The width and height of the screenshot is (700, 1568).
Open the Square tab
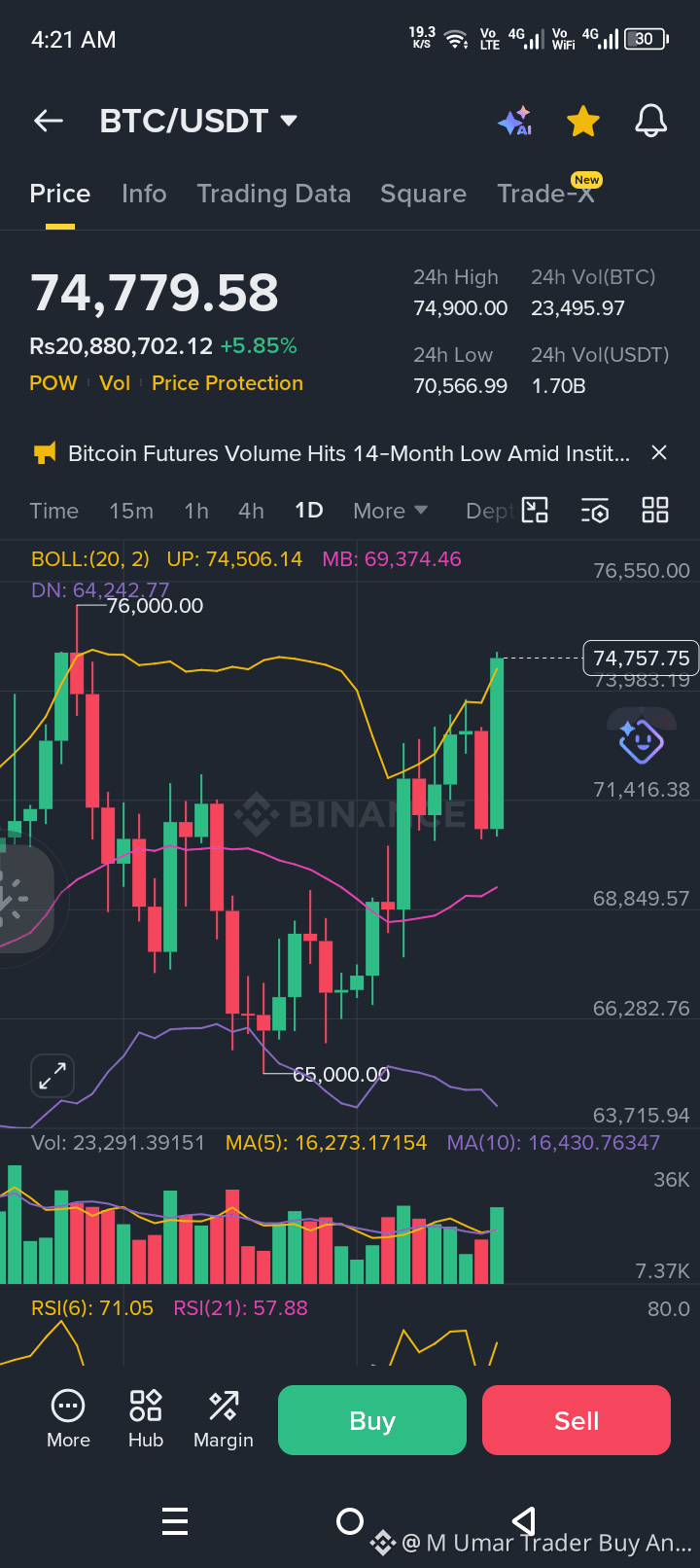[x=423, y=194]
